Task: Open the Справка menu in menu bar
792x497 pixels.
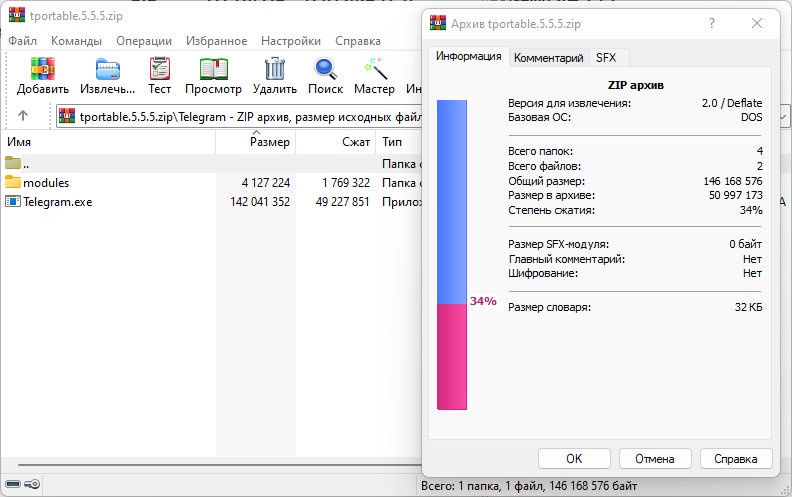Action: 358,41
